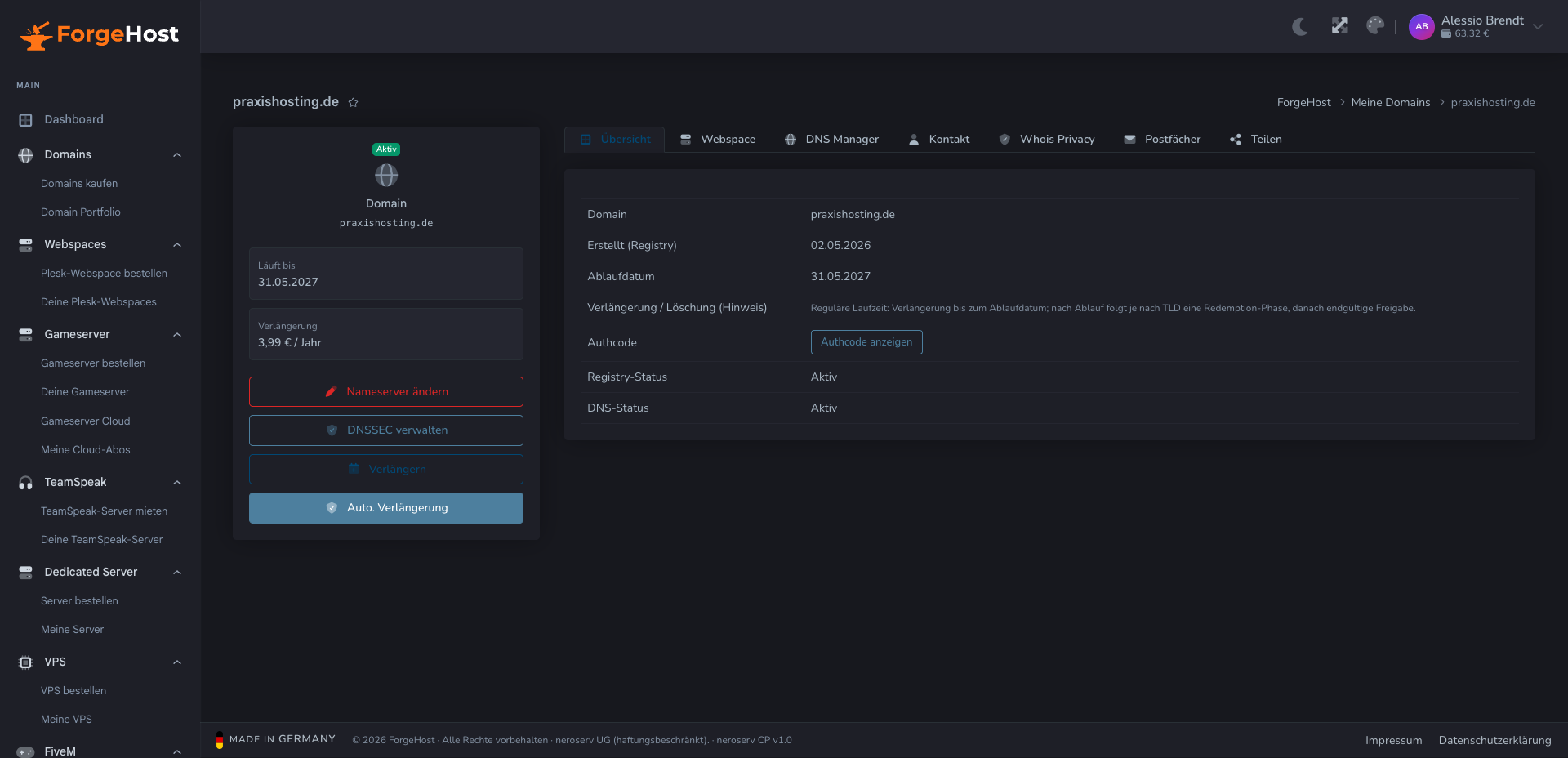Open Meine Cloud-Abos
The width and height of the screenshot is (1568, 758).
click(x=86, y=450)
